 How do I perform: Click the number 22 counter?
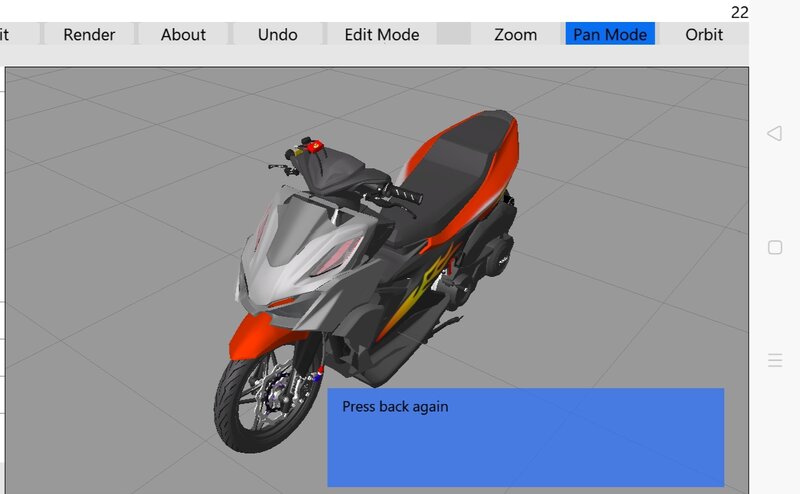(x=739, y=12)
